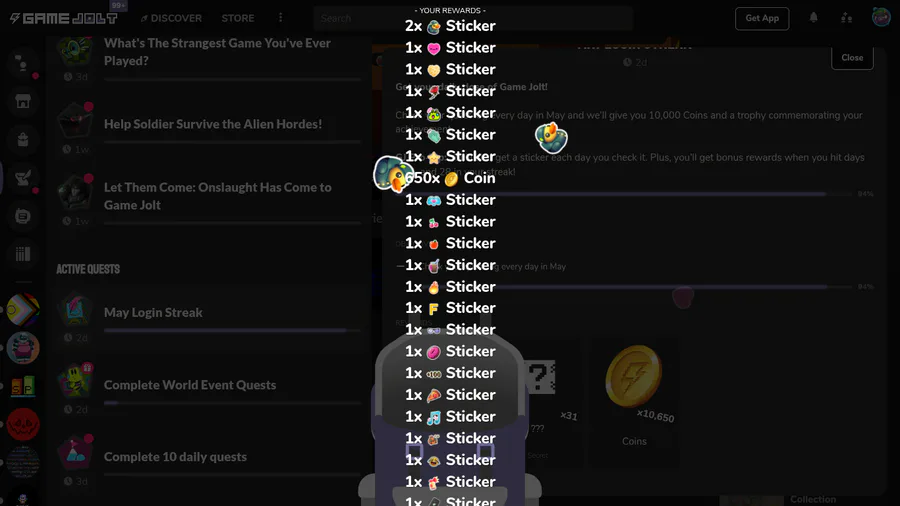
Task: Go to the Discover tab
Action: tap(171, 18)
